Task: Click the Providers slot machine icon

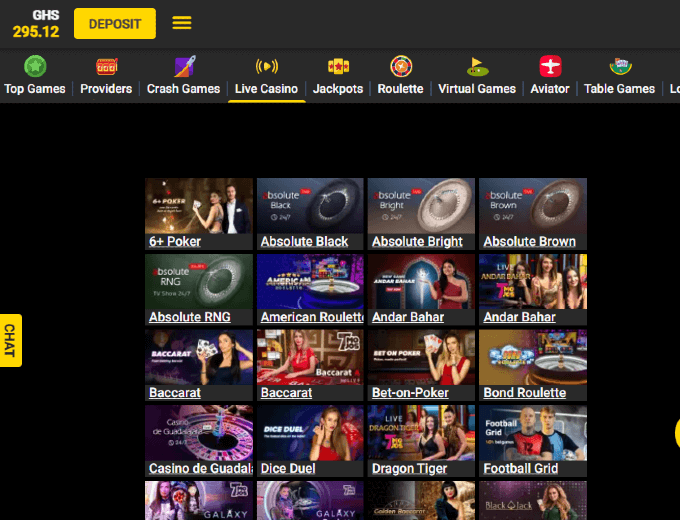Action: [106, 66]
